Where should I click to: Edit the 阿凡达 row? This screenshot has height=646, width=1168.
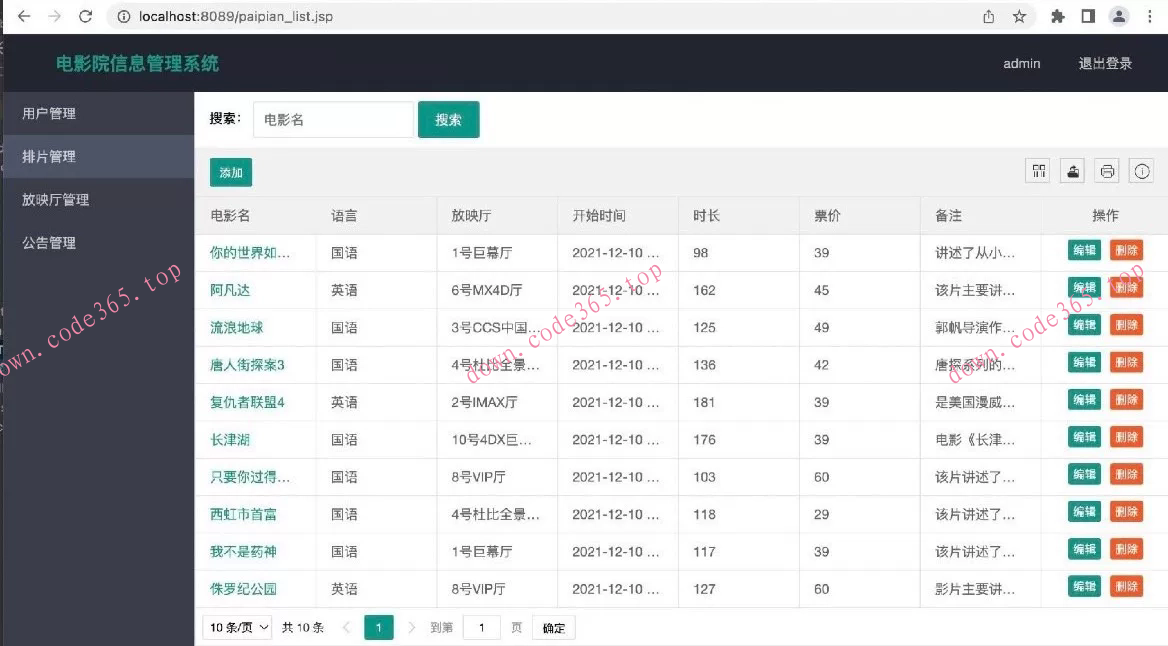[1084, 288]
